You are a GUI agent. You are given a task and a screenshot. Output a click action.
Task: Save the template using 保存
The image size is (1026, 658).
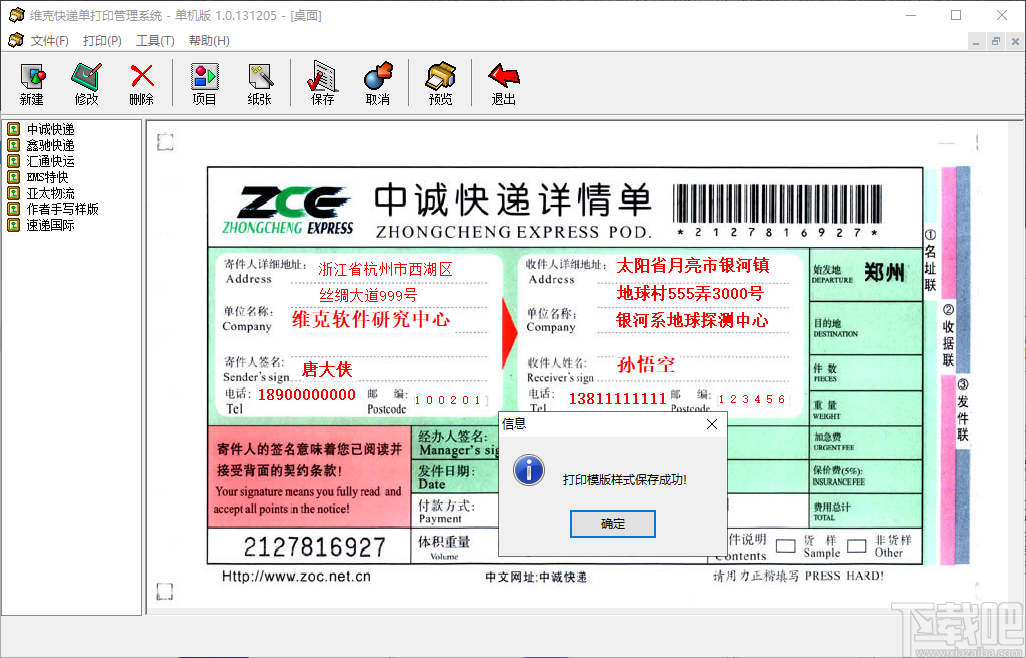[x=321, y=82]
